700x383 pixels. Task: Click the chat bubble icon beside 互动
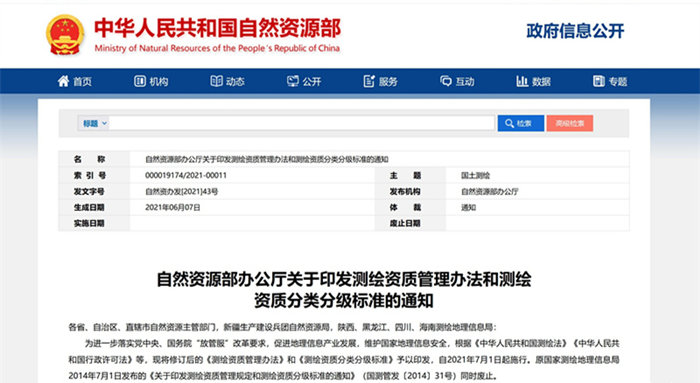446,81
